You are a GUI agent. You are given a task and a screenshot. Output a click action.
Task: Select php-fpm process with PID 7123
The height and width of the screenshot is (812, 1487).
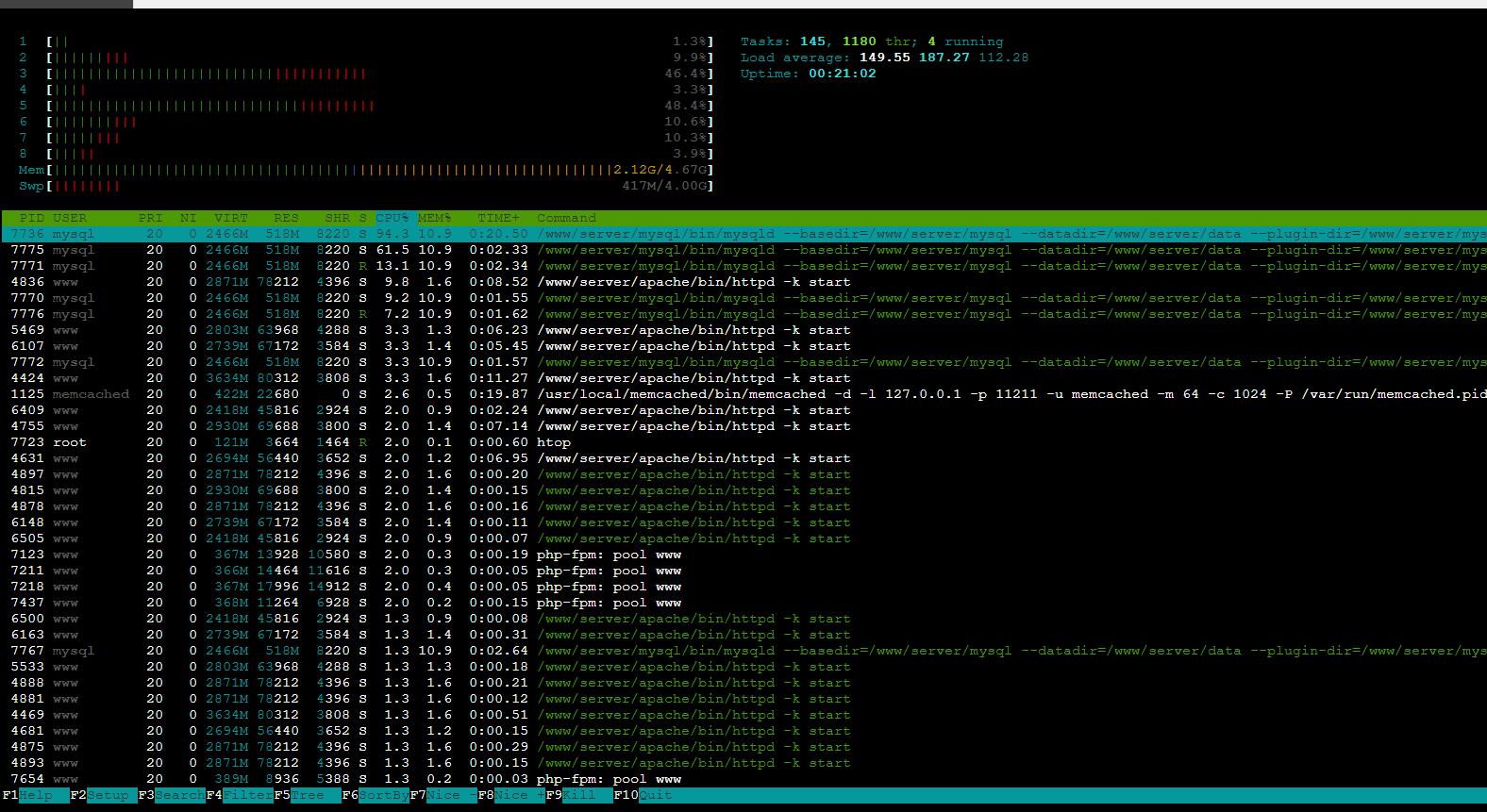point(743,555)
